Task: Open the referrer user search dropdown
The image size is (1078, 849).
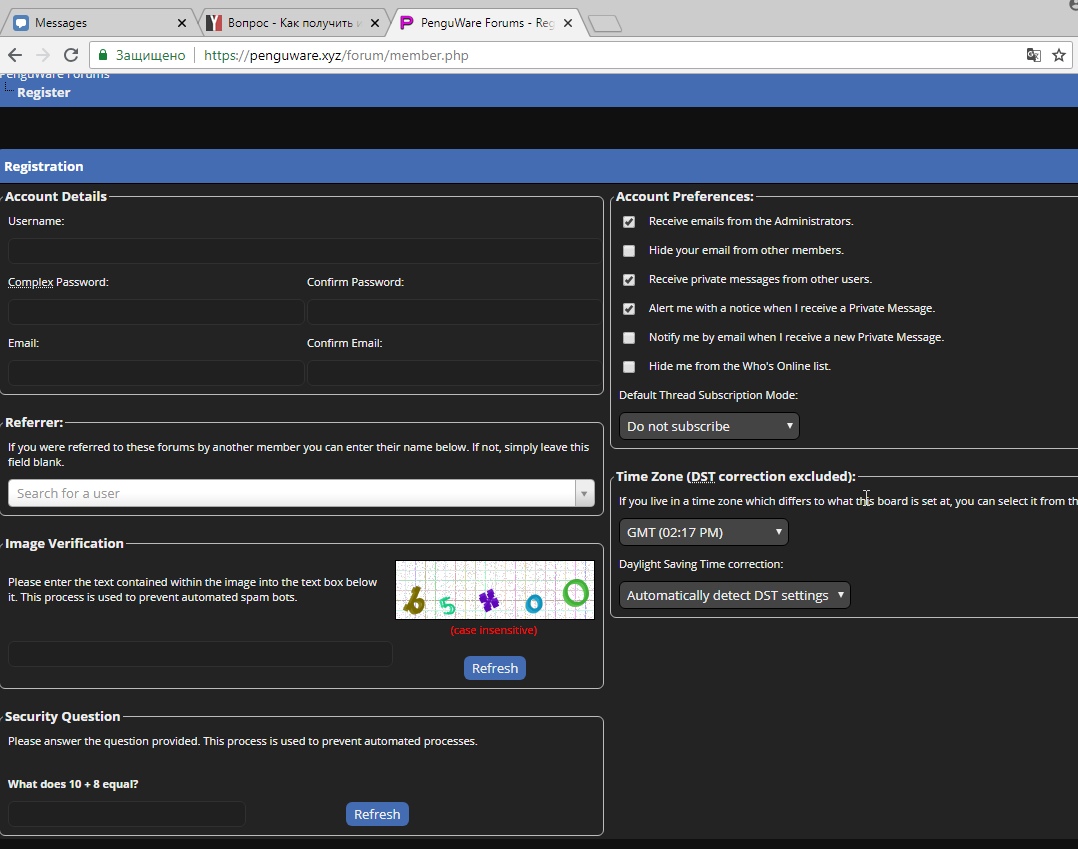Action: (584, 493)
